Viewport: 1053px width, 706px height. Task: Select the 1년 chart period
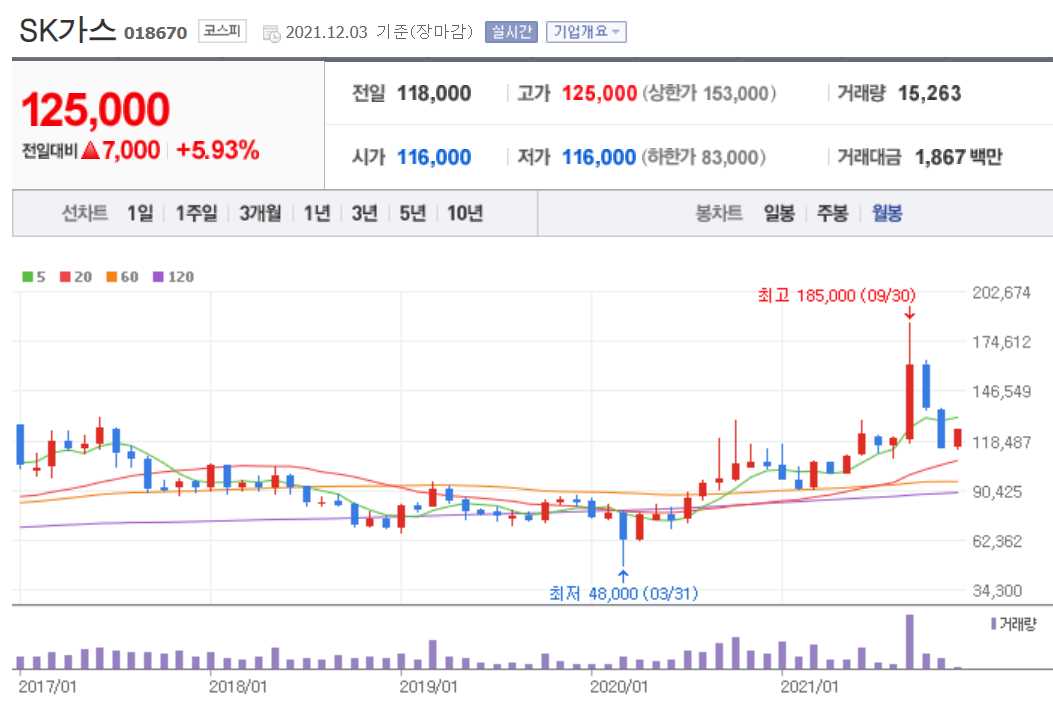point(316,213)
